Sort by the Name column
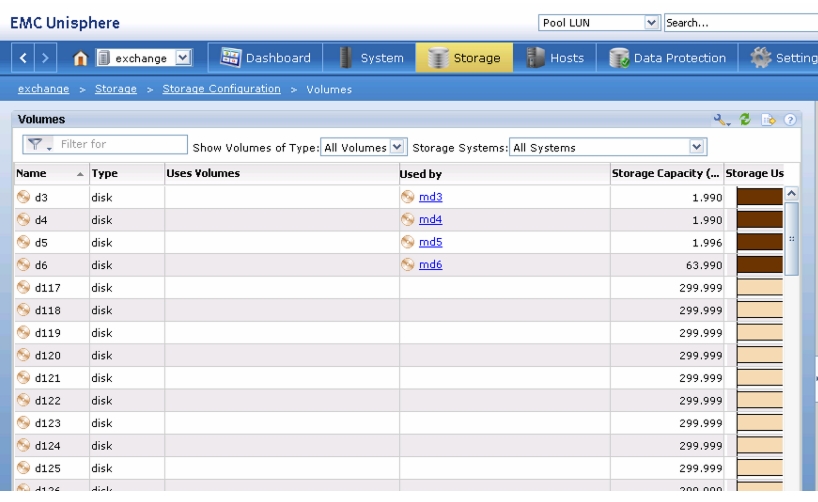Viewport: 818px width, 502px height. [x=51, y=173]
